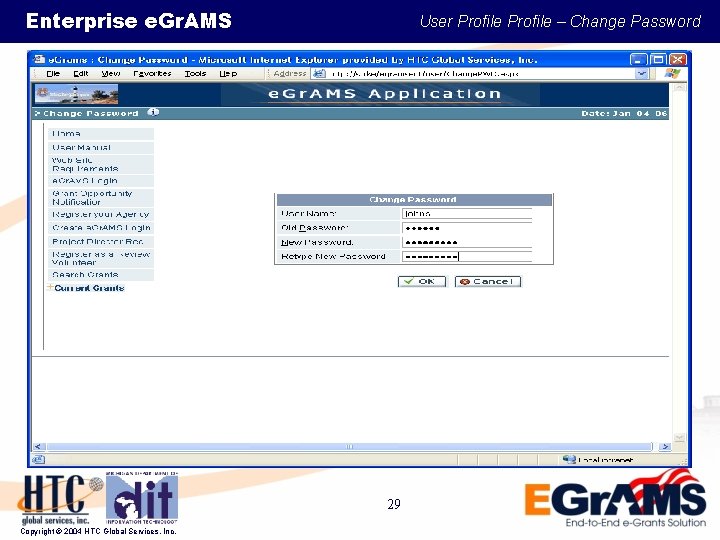The image size is (720, 540).
Task: Click the horizontal scrollbar thumb
Action: (349, 446)
